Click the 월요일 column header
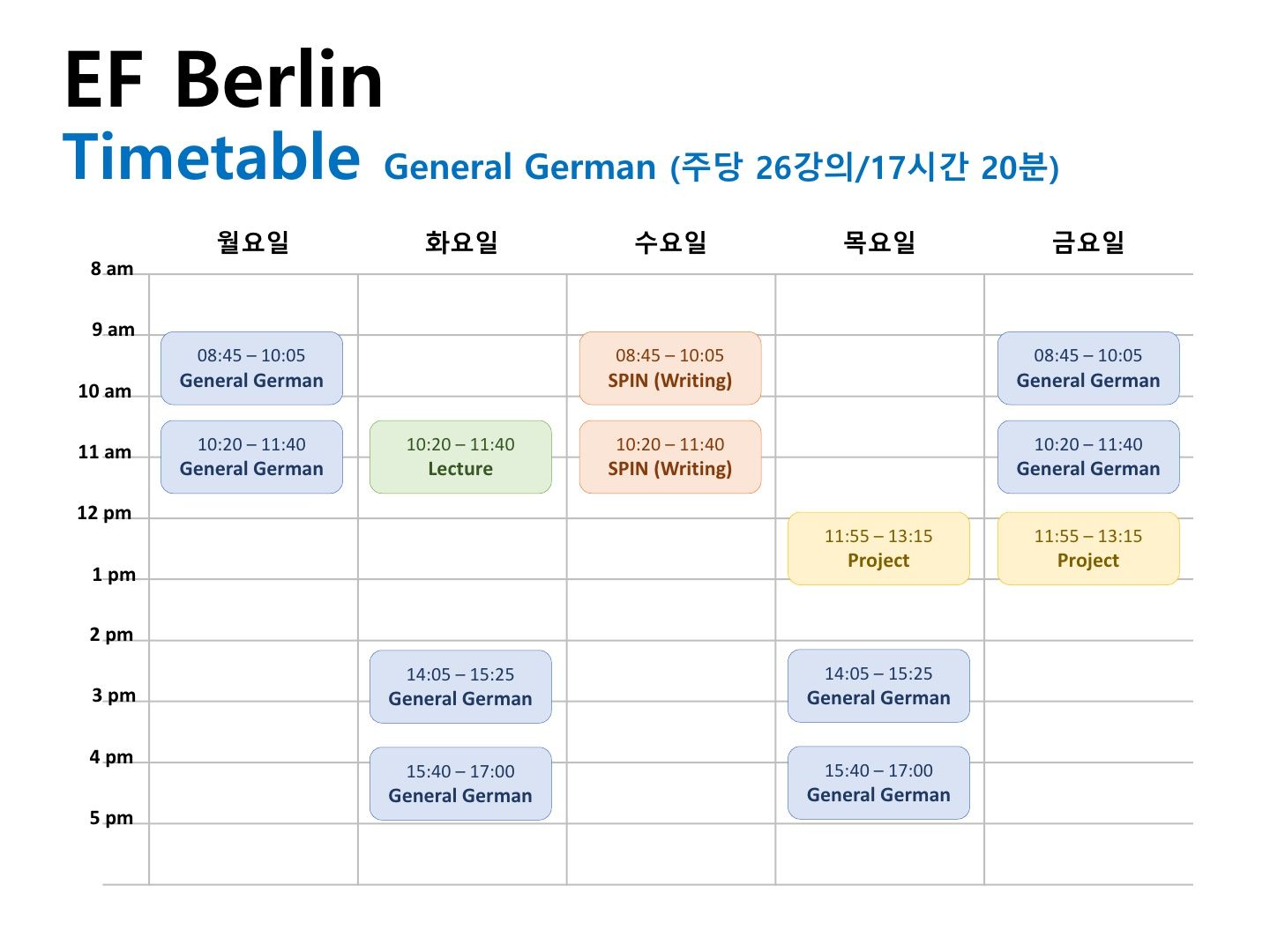This screenshot has height=952, width=1270. [x=253, y=242]
